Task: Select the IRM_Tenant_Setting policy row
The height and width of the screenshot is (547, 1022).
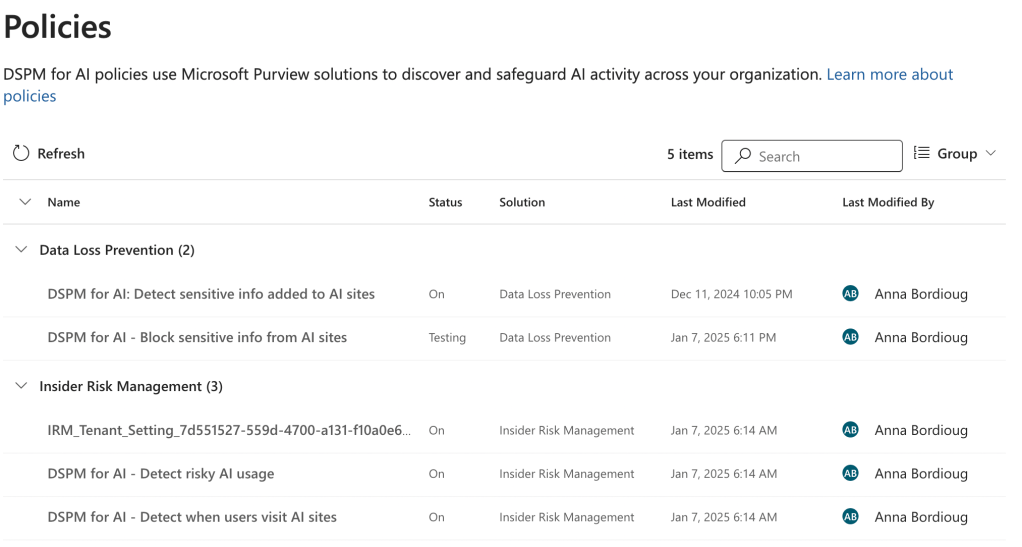Action: [x=229, y=430]
